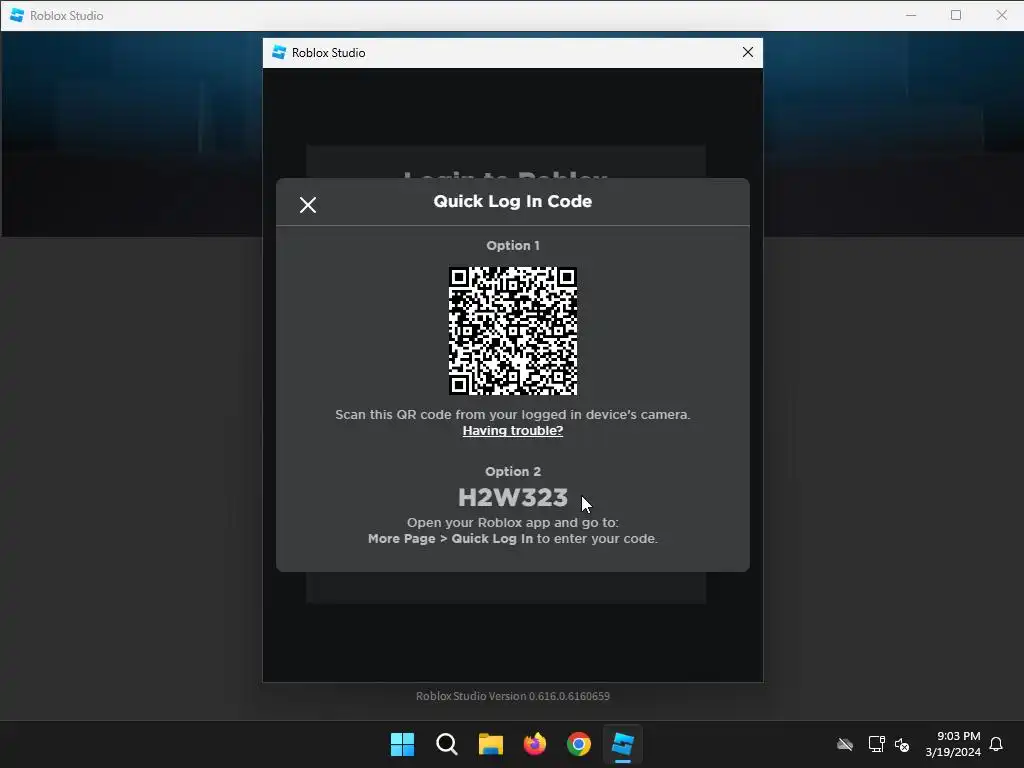
Task: Click the Option 2 heading
Action: [x=513, y=472]
